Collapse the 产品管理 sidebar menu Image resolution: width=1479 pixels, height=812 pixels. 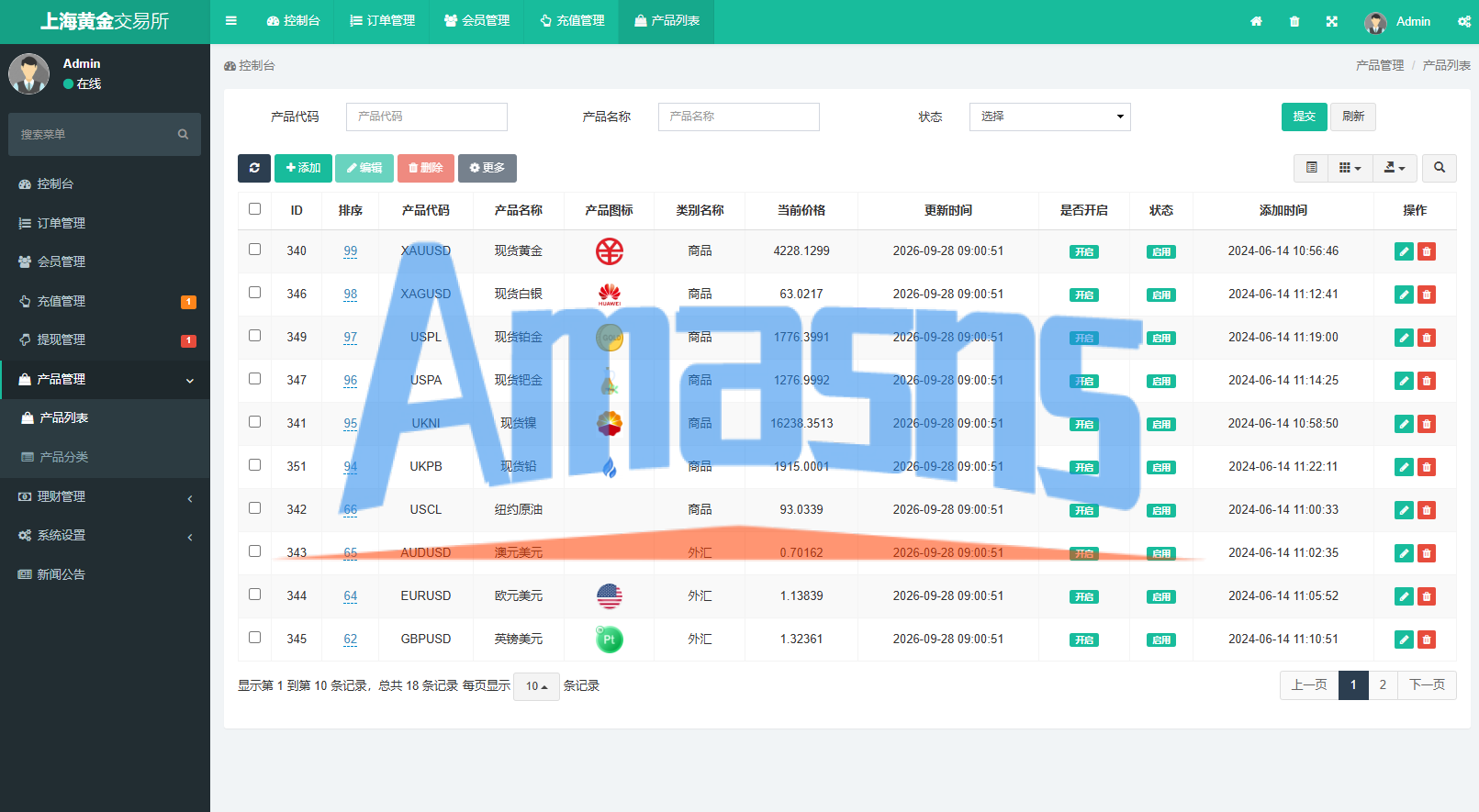point(105,379)
